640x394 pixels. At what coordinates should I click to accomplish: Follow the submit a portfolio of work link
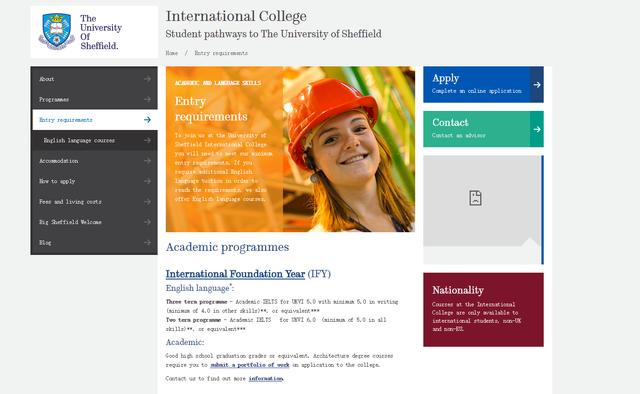click(250, 365)
